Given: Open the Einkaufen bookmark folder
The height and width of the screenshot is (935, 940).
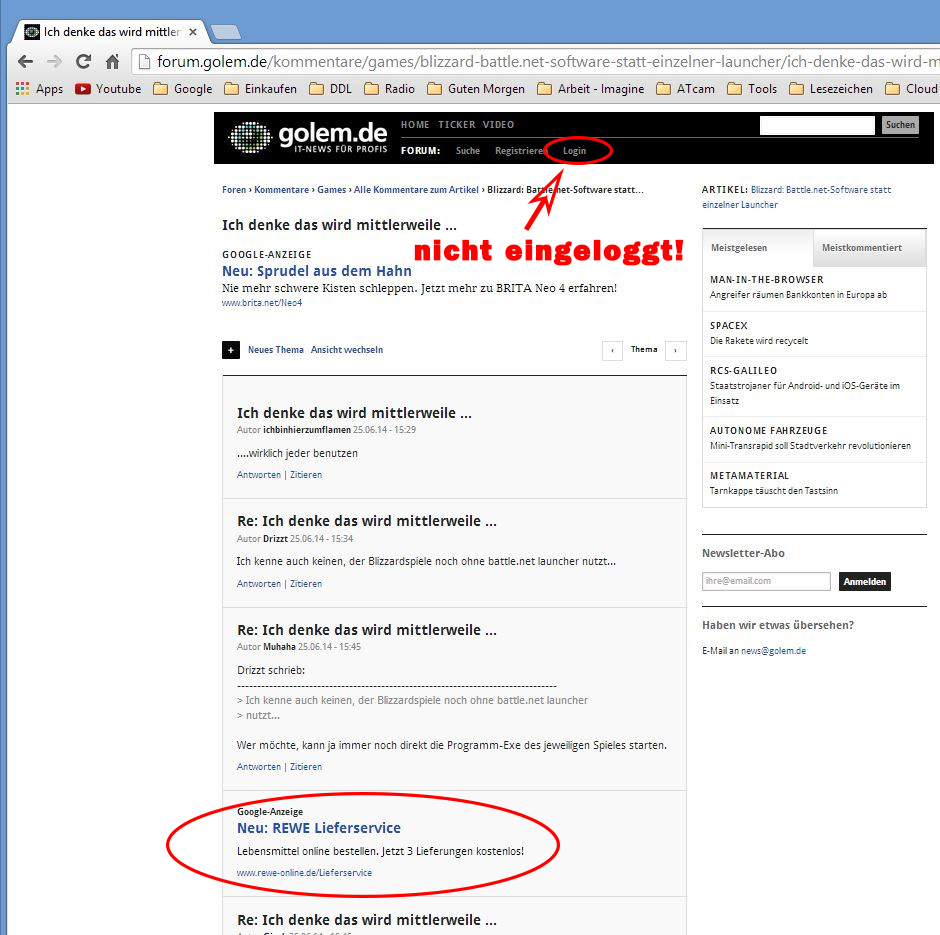Looking at the screenshot, I should [x=260, y=89].
